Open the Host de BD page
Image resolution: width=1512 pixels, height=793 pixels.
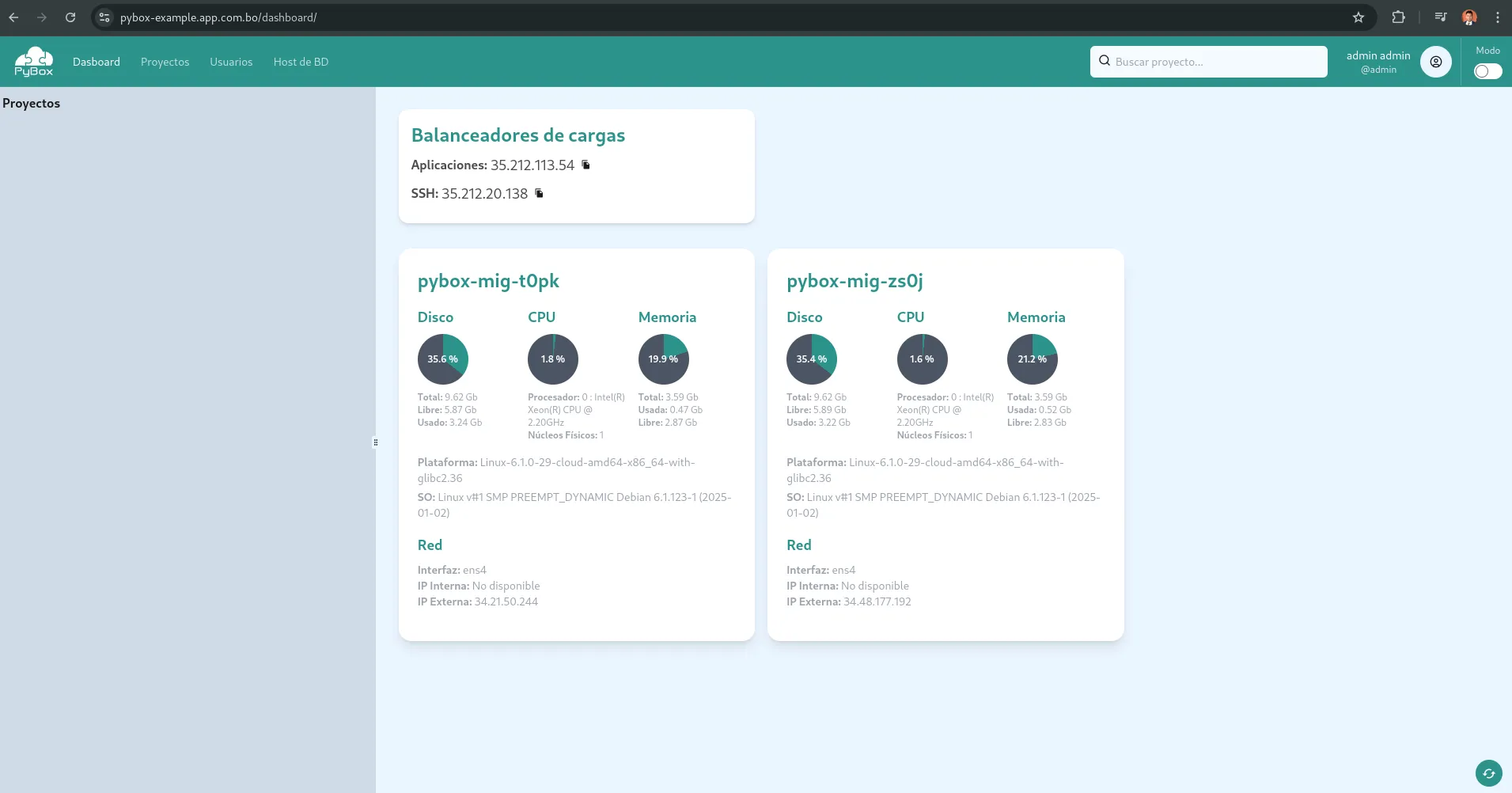tap(301, 62)
